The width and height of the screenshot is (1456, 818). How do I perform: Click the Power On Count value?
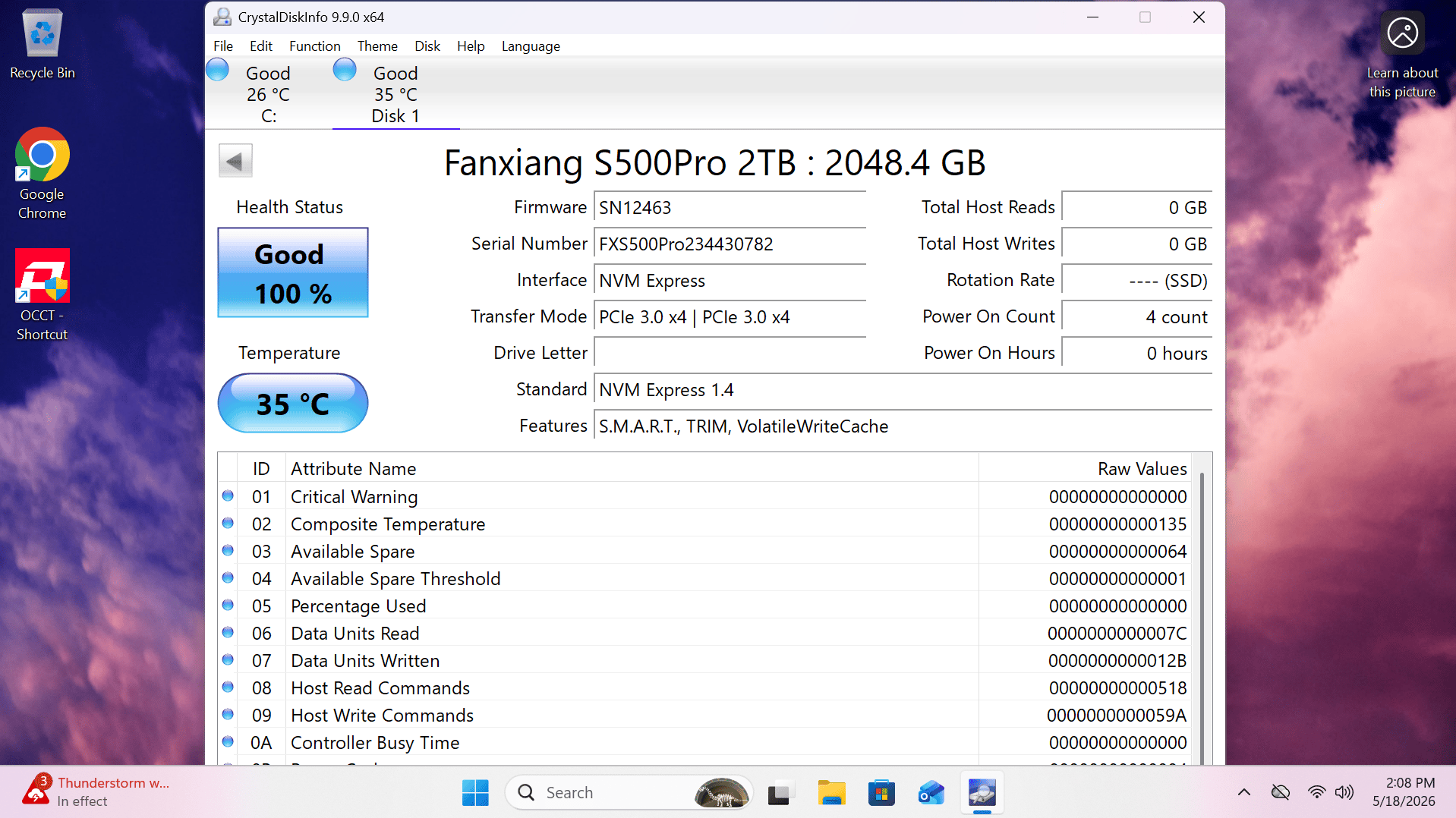click(x=1136, y=317)
